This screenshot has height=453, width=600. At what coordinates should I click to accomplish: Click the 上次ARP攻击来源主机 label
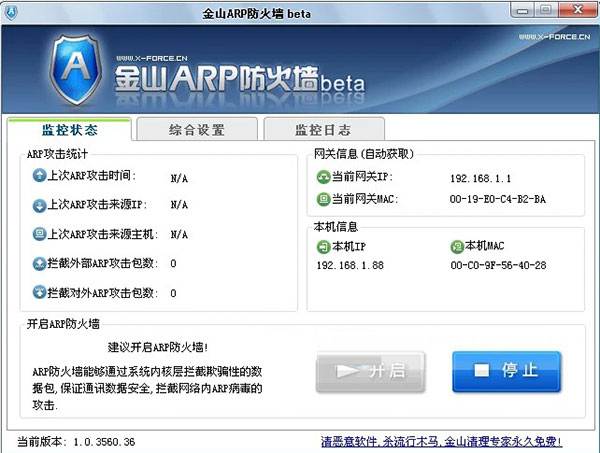click(103, 234)
